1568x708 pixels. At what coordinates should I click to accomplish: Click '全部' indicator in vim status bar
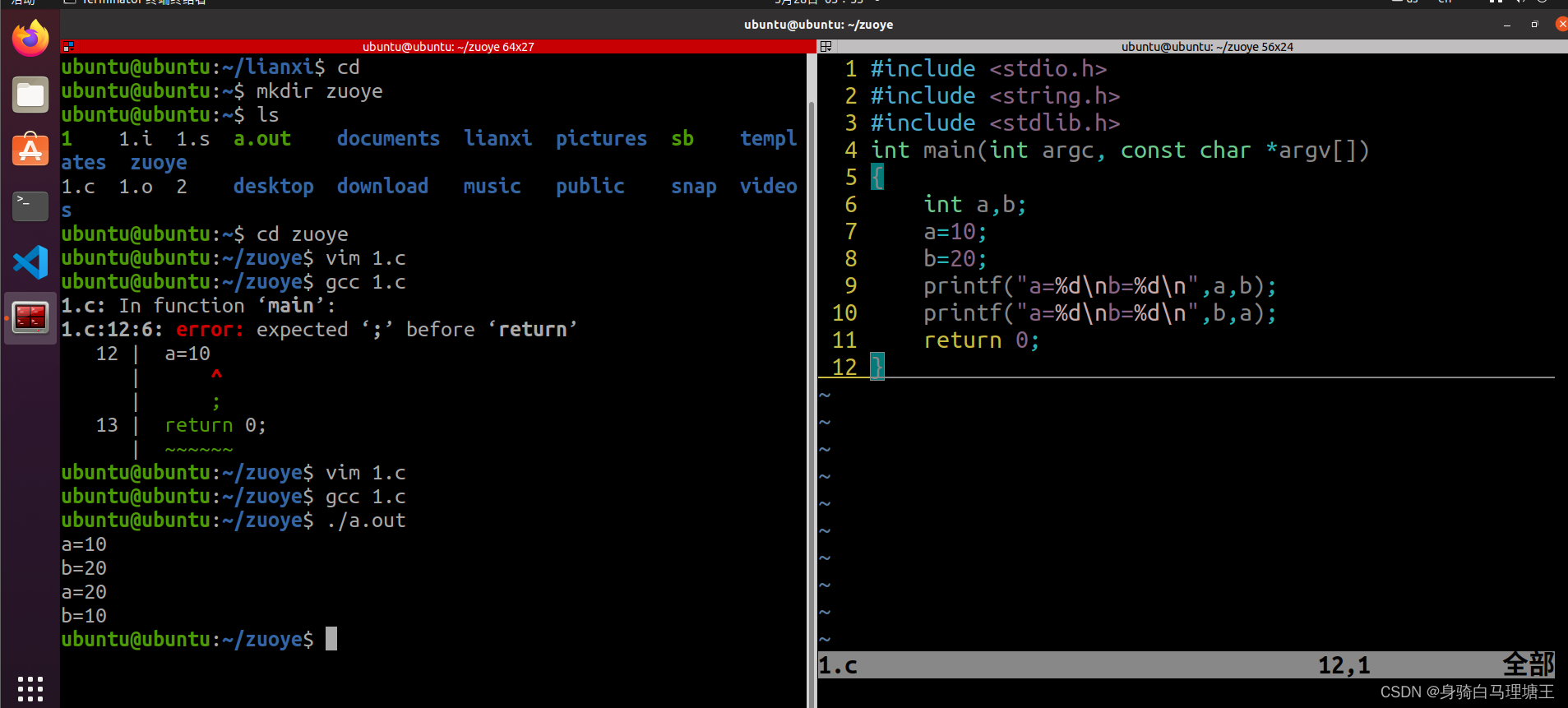(1529, 665)
